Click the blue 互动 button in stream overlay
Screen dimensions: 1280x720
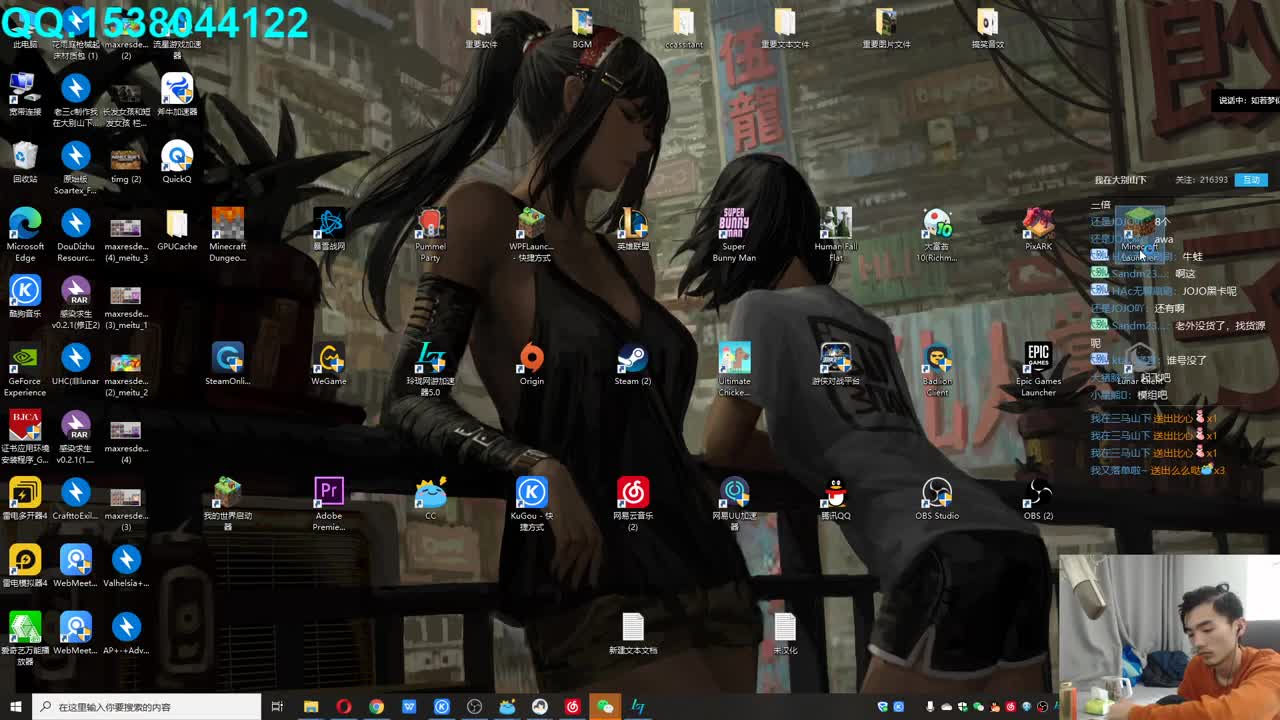pyautogui.click(x=1251, y=180)
